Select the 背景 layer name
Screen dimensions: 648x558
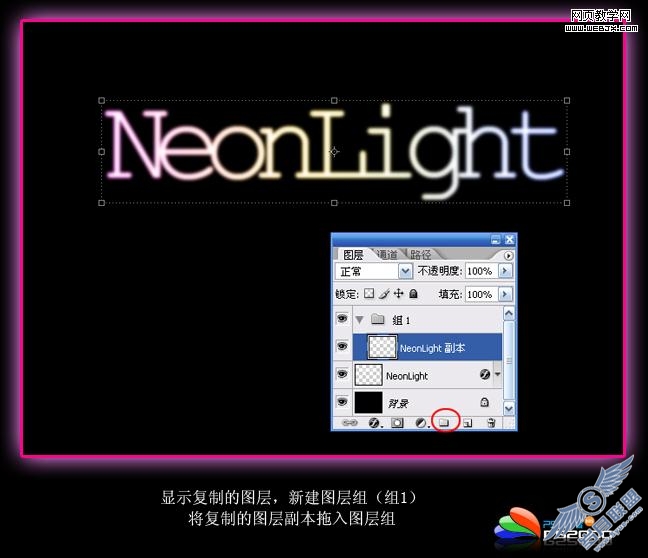pyautogui.click(x=398, y=403)
